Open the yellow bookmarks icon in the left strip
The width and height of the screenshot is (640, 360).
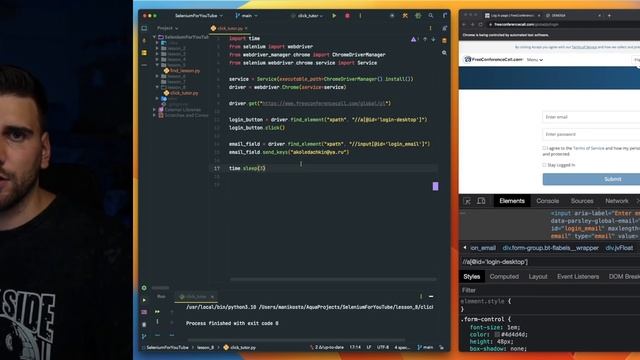(144, 53)
